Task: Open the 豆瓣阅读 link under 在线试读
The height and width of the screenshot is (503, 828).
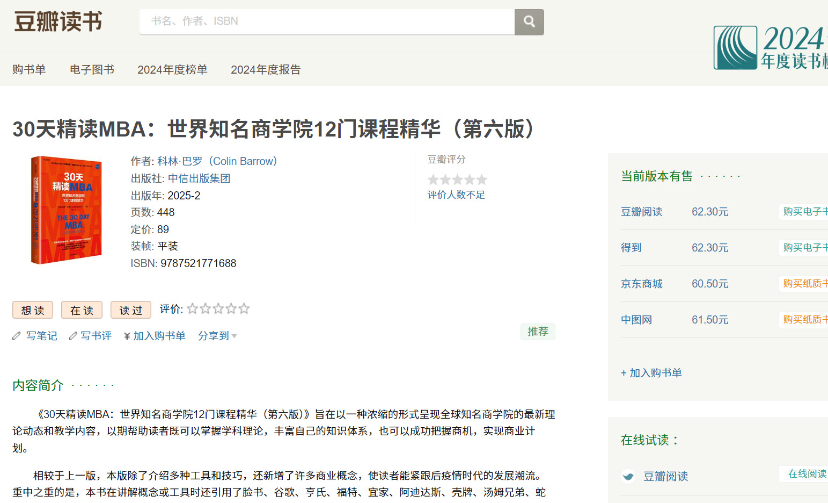Action: 665,476
